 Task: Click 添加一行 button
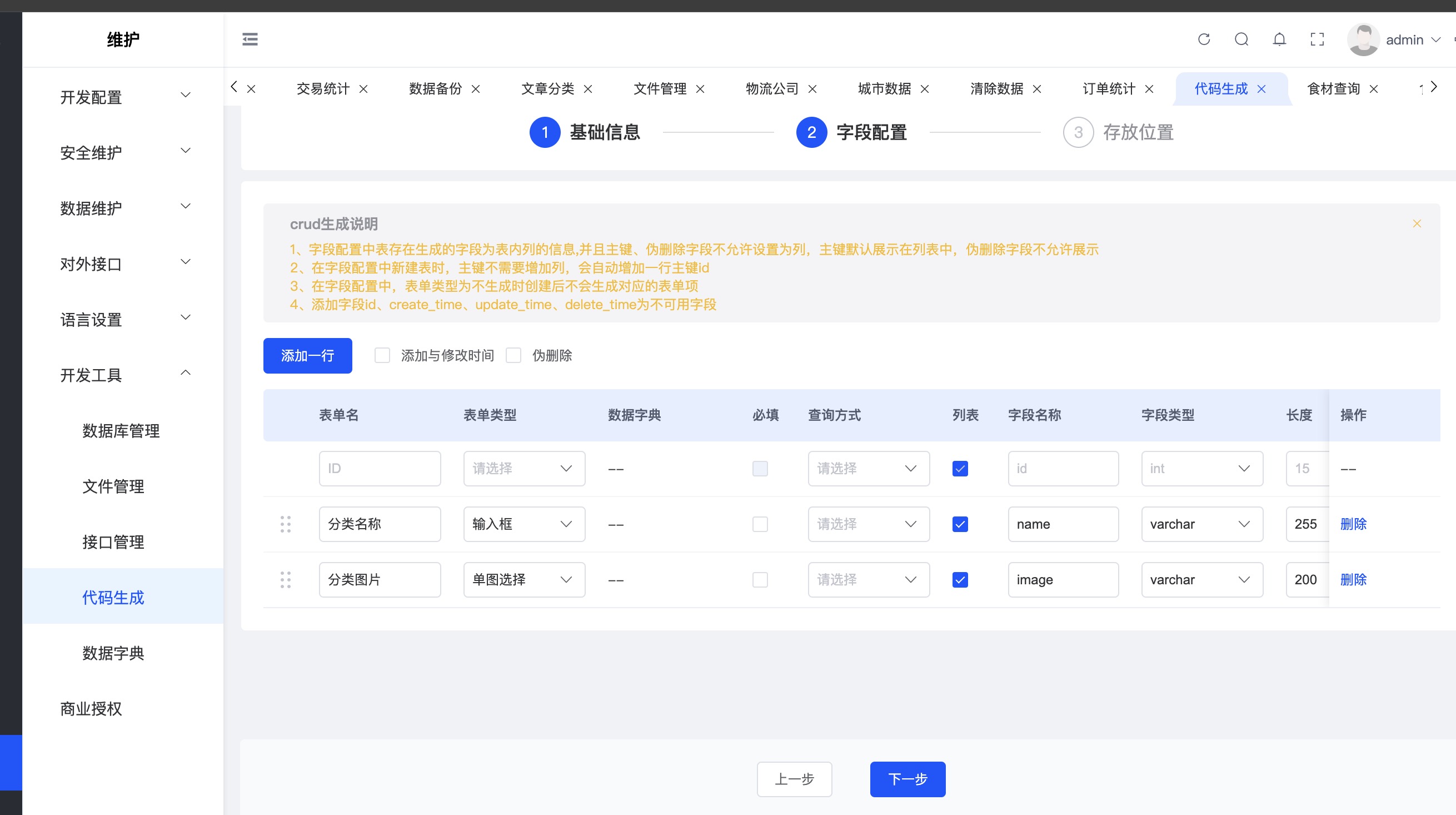point(307,355)
